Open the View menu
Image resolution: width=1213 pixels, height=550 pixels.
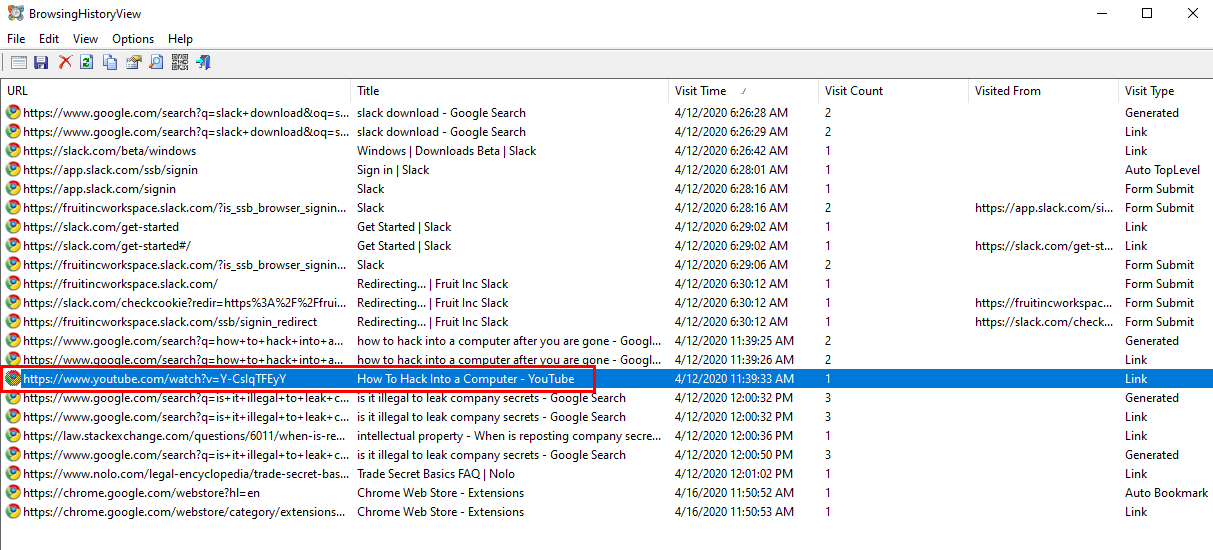[x=86, y=39]
